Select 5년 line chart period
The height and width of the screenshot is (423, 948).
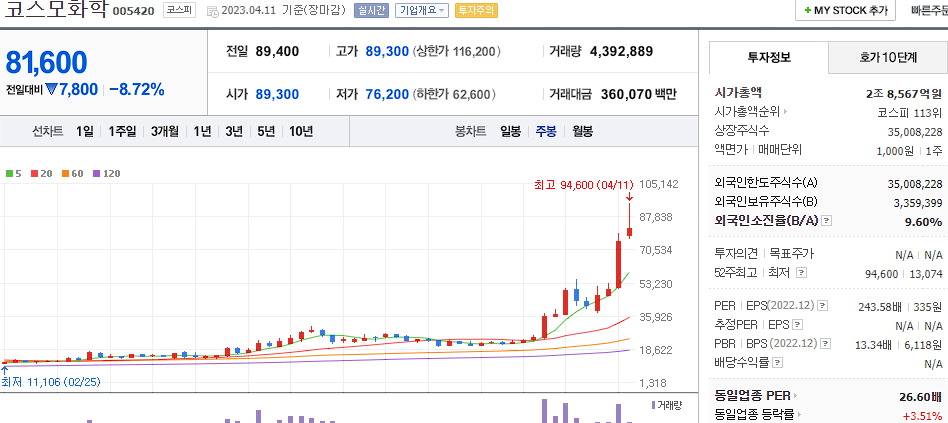266,132
